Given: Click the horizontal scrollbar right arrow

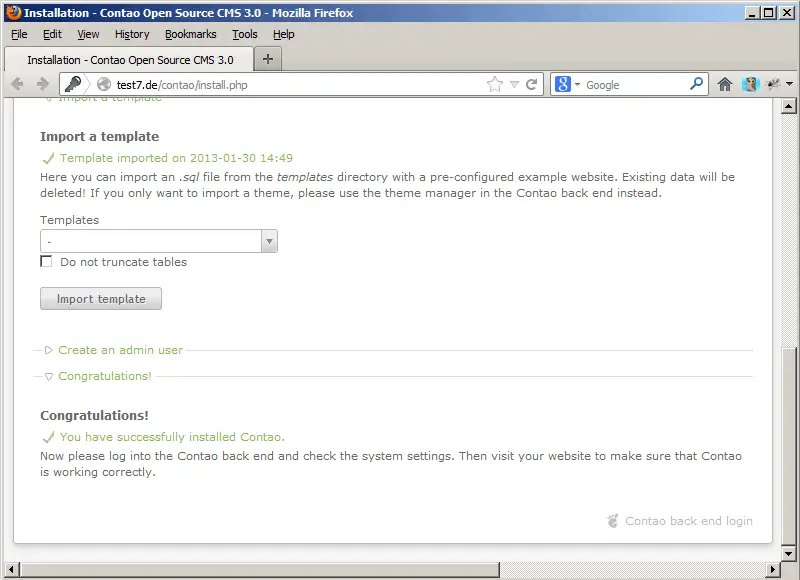Looking at the screenshot, I should [x=773, y=569].
